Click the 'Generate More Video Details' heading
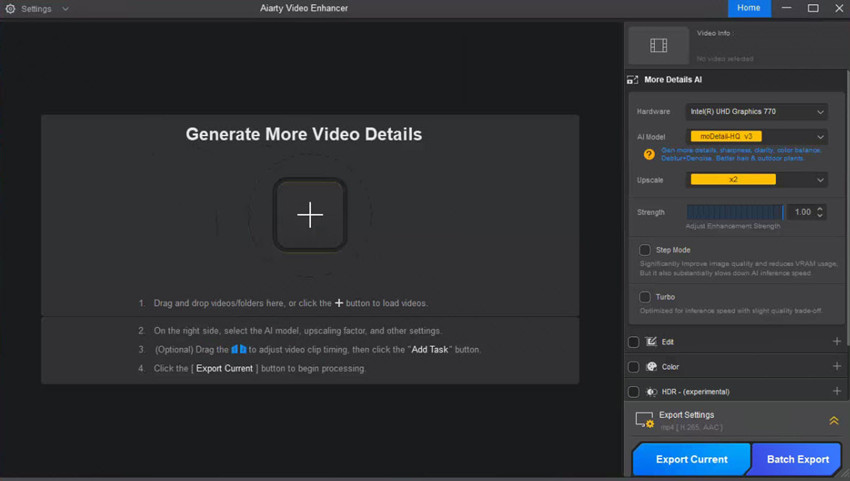 pyautogui.click(x=304, y=134)
